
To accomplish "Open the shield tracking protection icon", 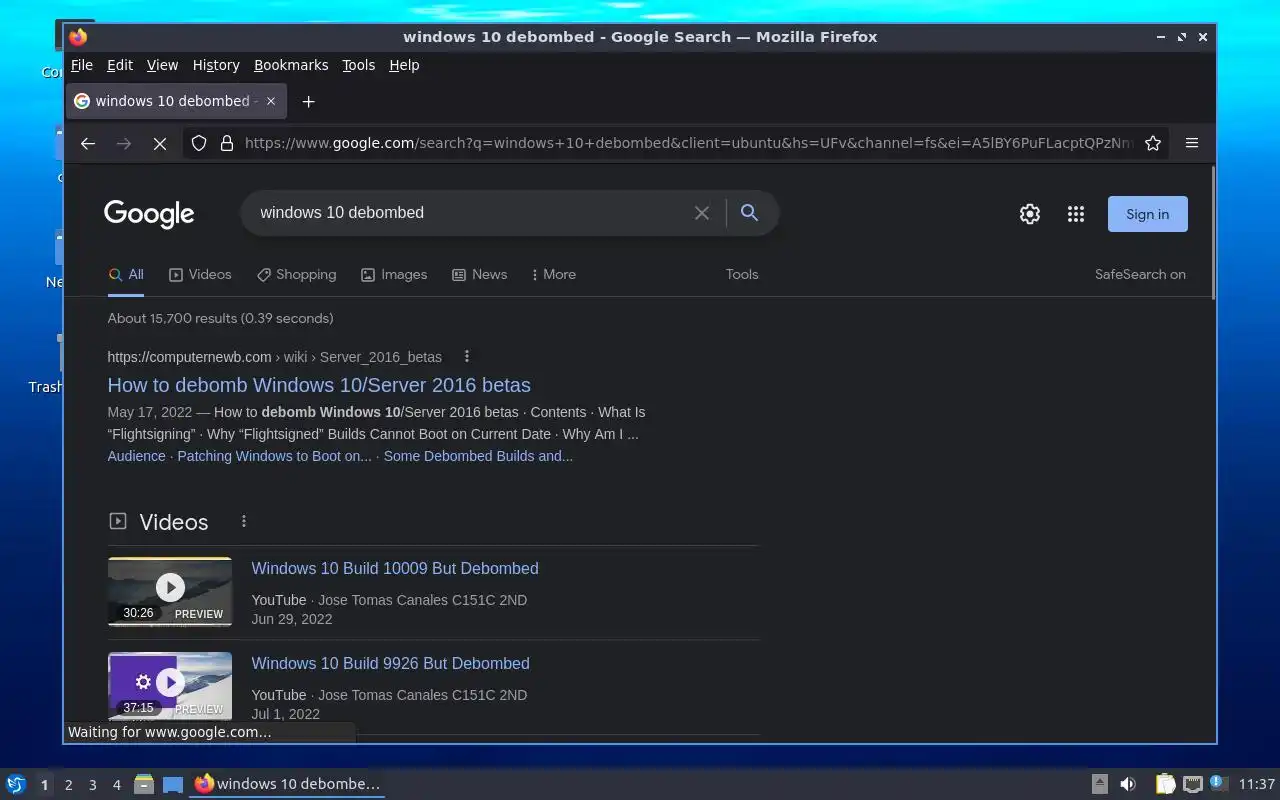I will pyautogui.click(x=199, y=143).
